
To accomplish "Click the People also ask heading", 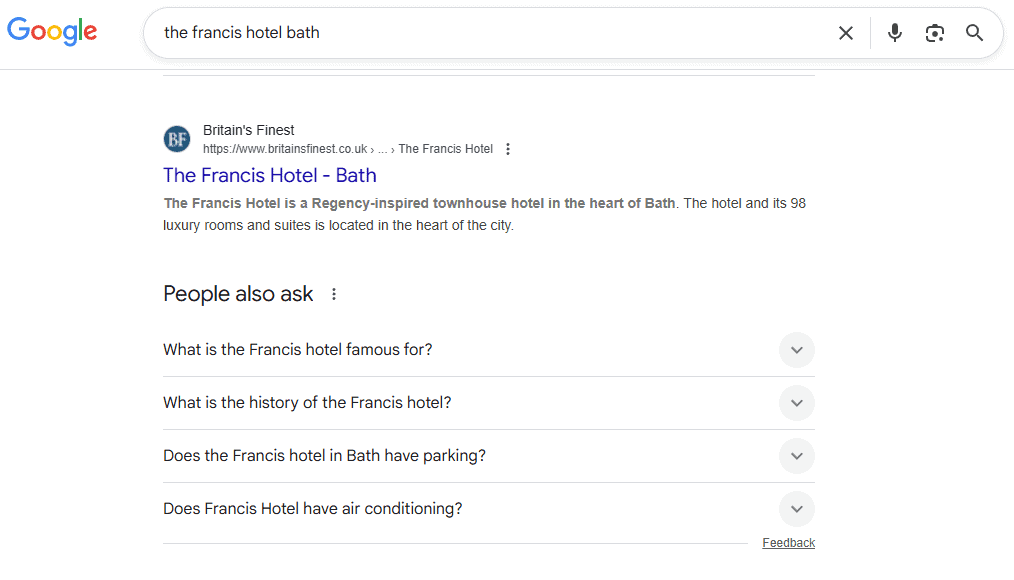I will click(x=237, y=293).
